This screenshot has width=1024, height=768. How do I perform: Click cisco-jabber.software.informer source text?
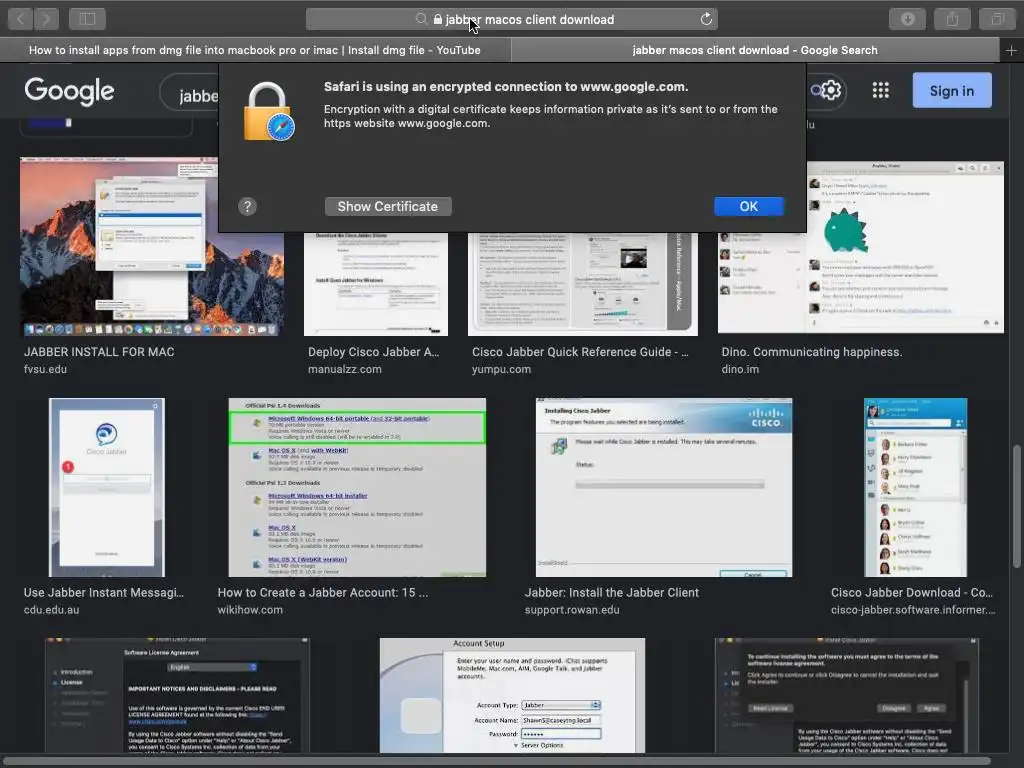[913, 610]
